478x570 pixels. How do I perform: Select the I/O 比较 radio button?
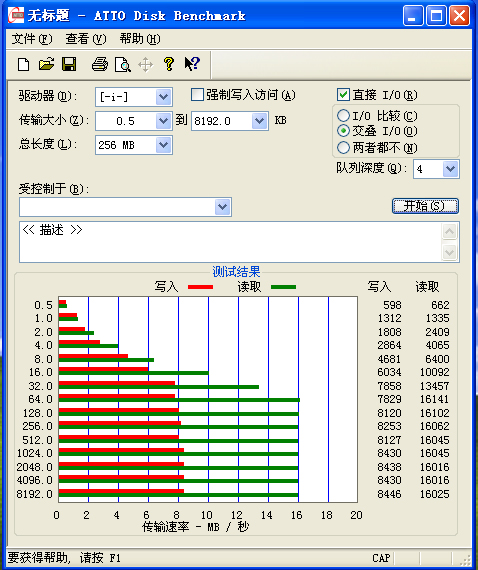343,116
